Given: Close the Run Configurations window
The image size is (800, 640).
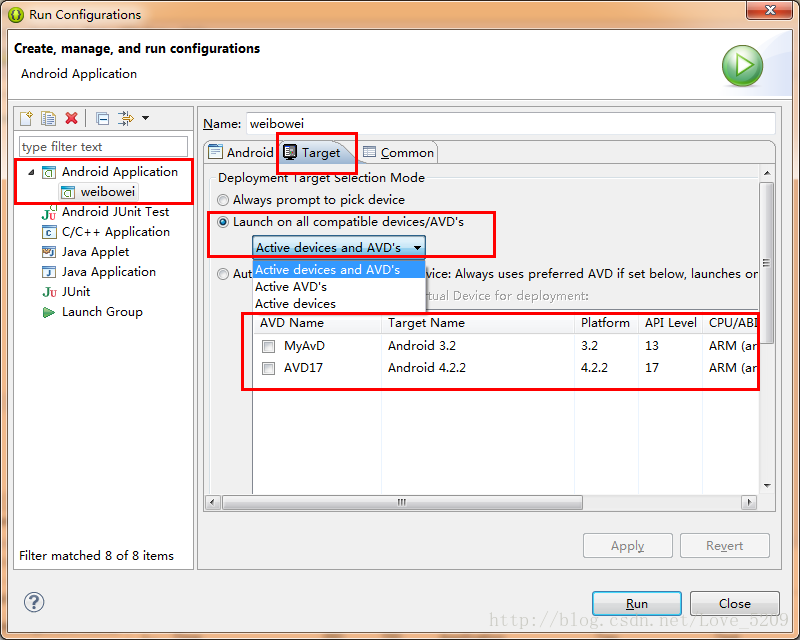Looking at the screenshot, I should click(770, 10).
